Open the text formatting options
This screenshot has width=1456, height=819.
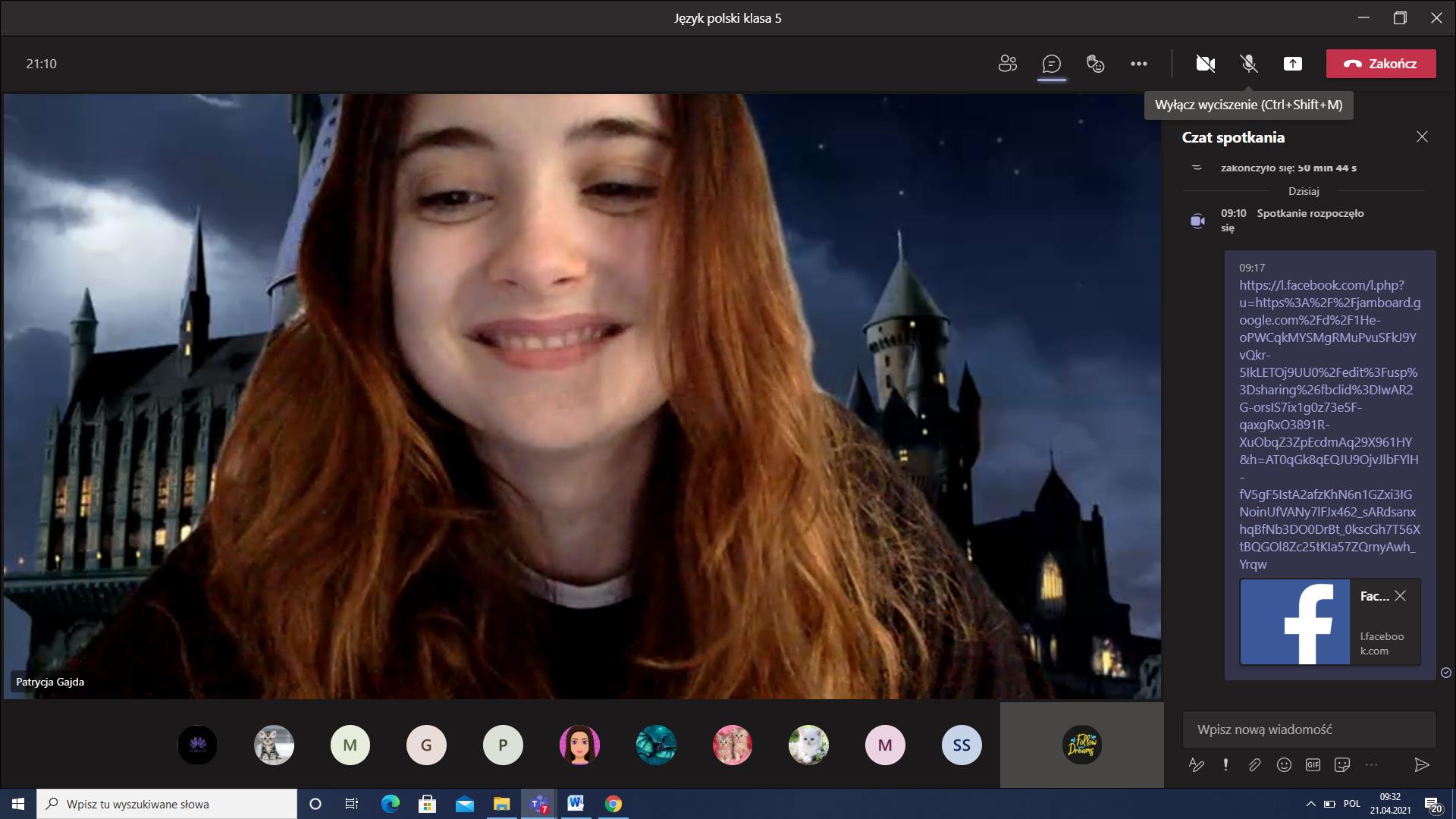(1197, 765)
